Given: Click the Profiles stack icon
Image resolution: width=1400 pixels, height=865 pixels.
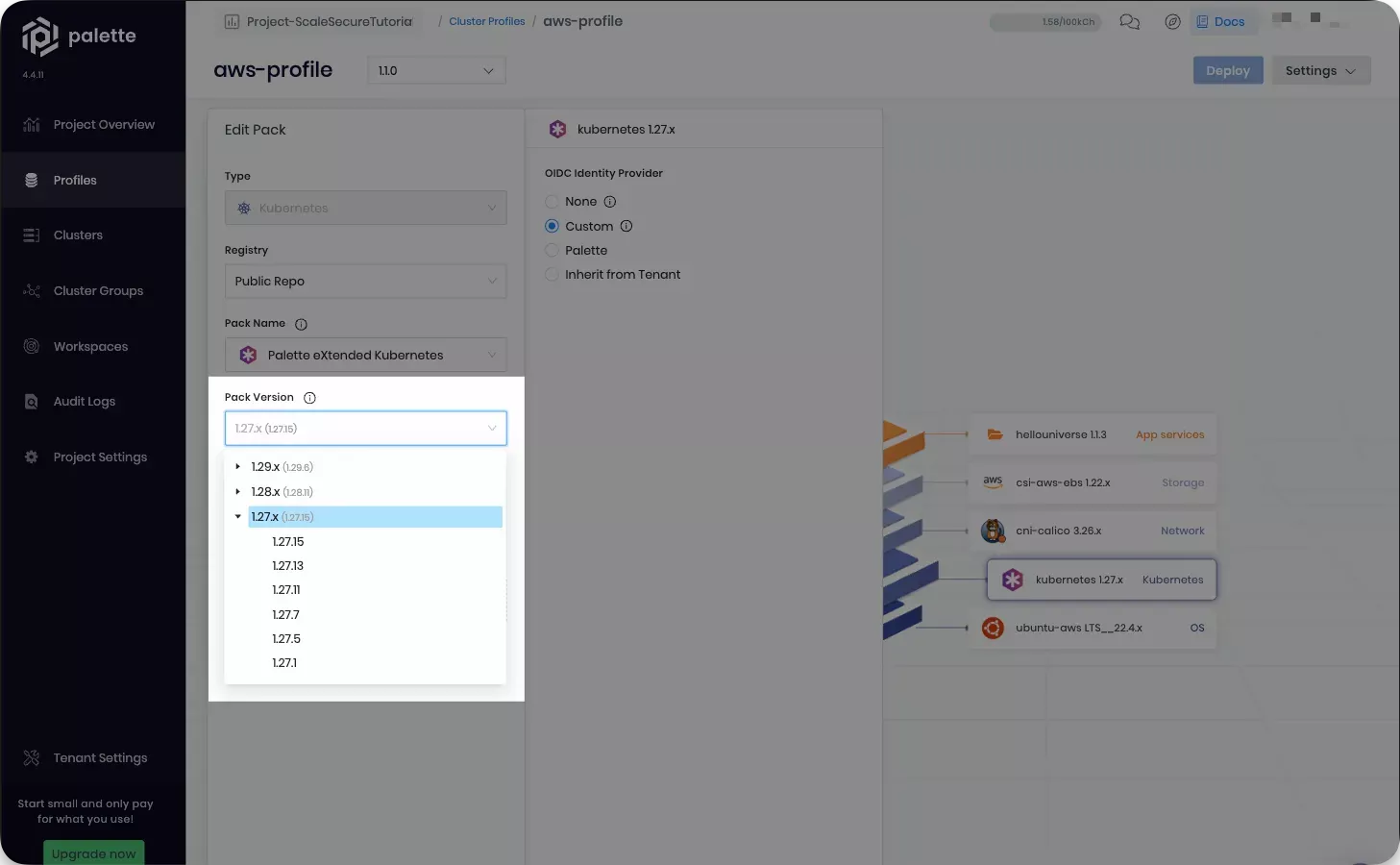Looking at the screenshot, I should point(32,180).
